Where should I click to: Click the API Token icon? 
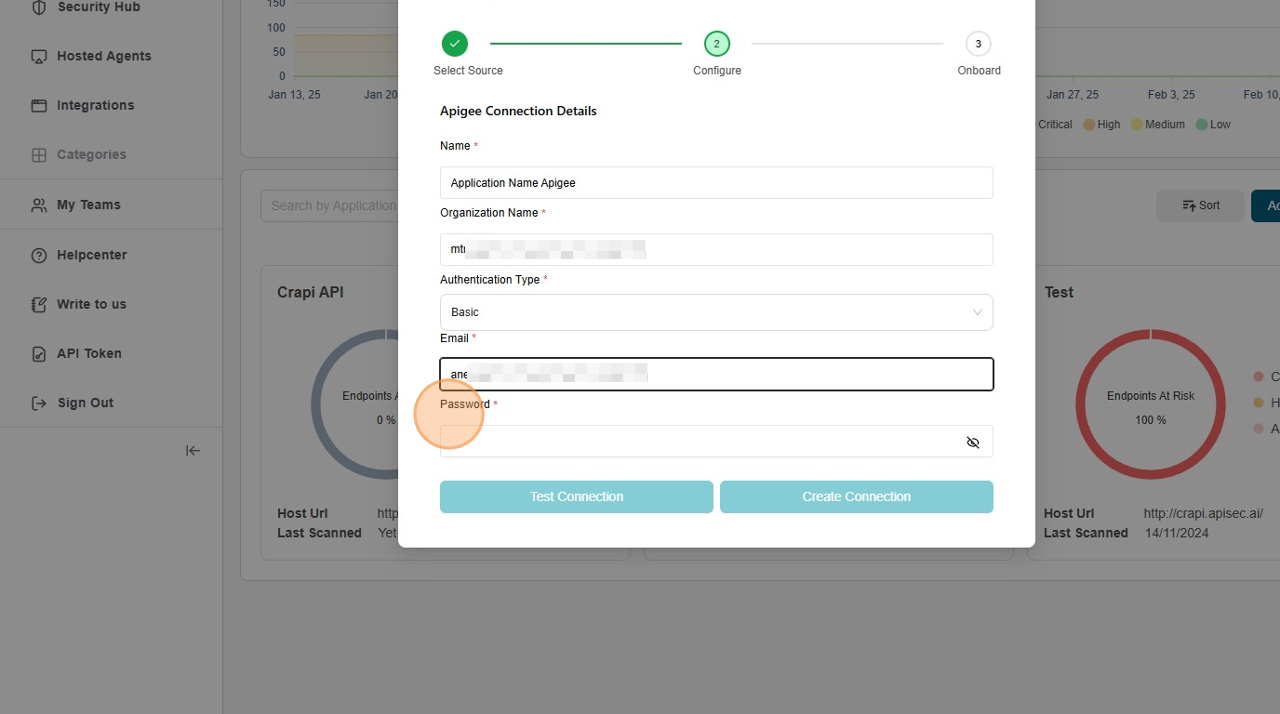click(x=39, y=354)
